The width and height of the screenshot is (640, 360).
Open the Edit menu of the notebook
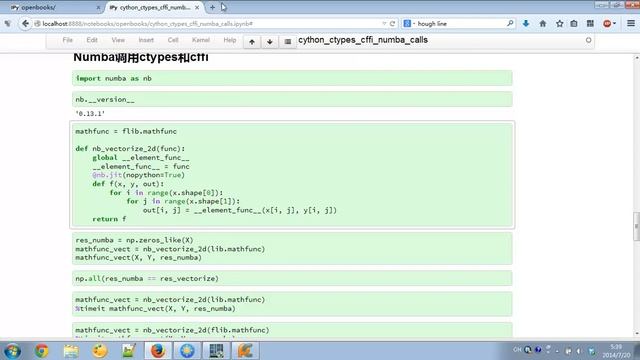(92, 40)
